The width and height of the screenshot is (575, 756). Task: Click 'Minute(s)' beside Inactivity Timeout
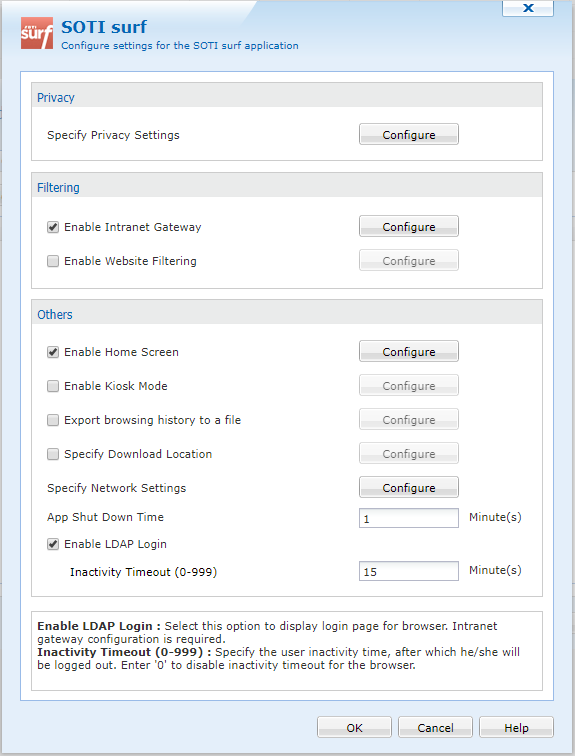pos(495,570)
